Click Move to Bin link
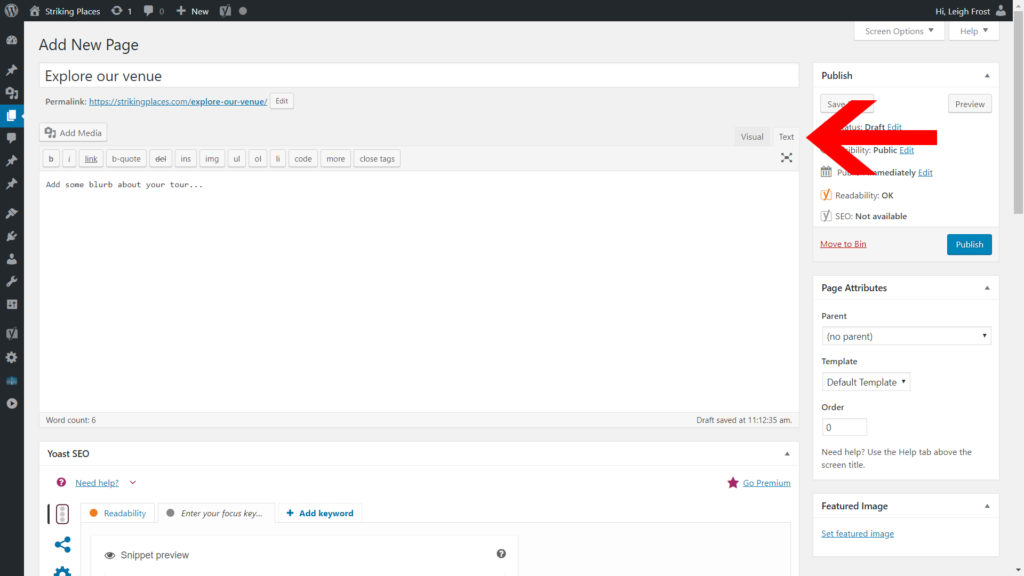 (x=843, y=244)
